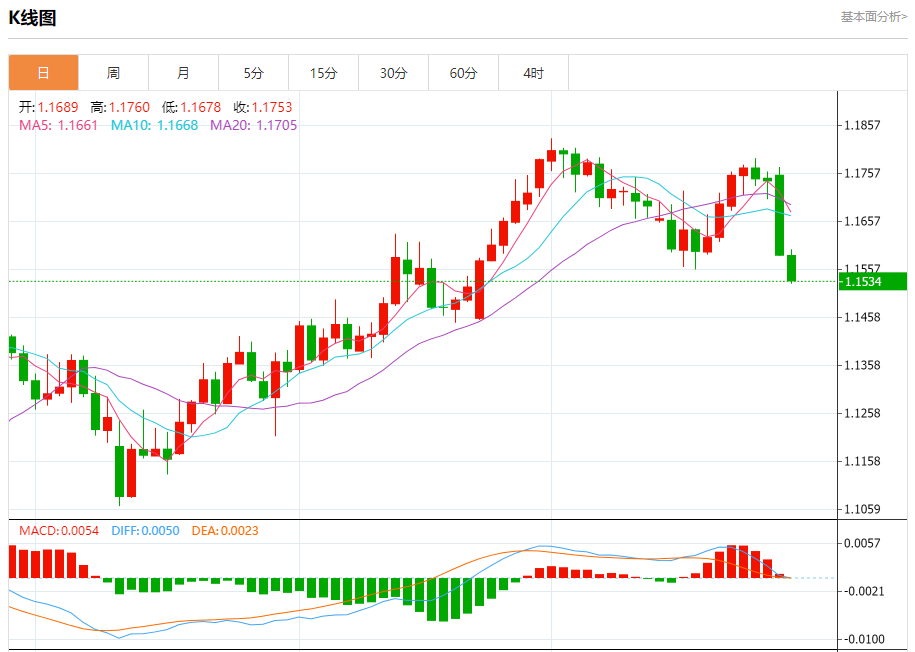The height and width of the screenshot is (652, 915).
Task: Click the MA5 indicator label
Action: coord(58,125)
